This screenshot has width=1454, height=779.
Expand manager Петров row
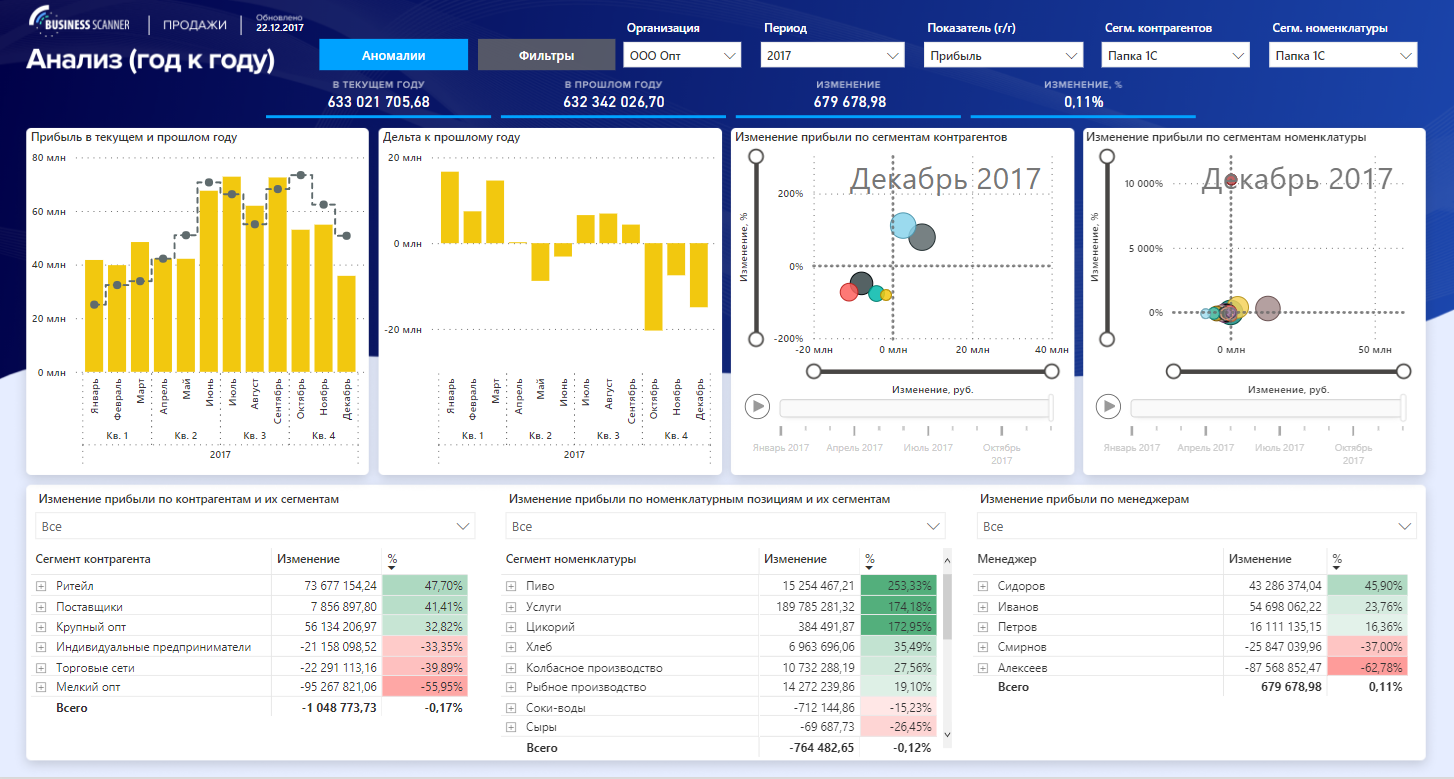[x=983, y=627]
